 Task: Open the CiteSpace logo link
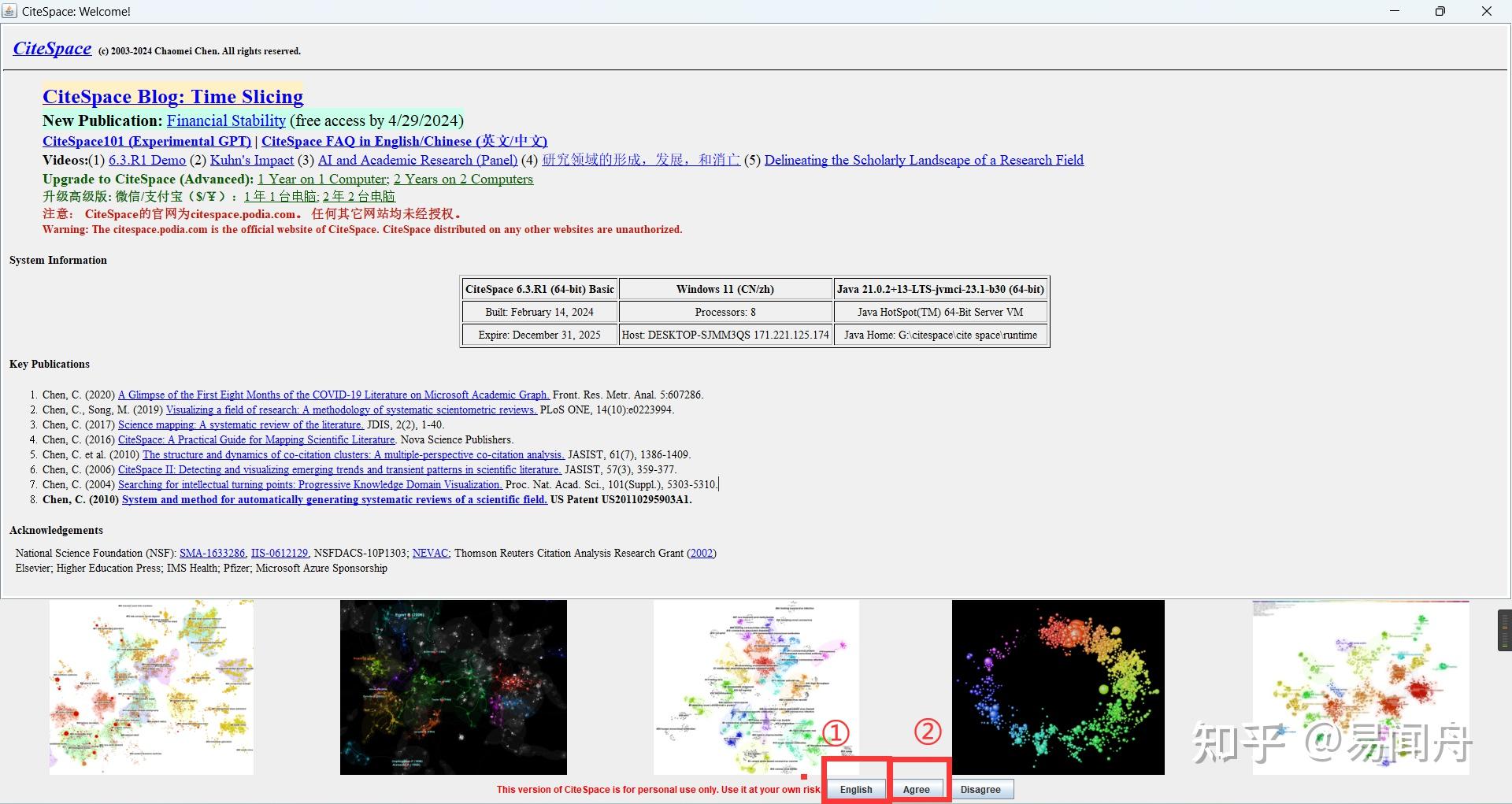tap(52, 49)
